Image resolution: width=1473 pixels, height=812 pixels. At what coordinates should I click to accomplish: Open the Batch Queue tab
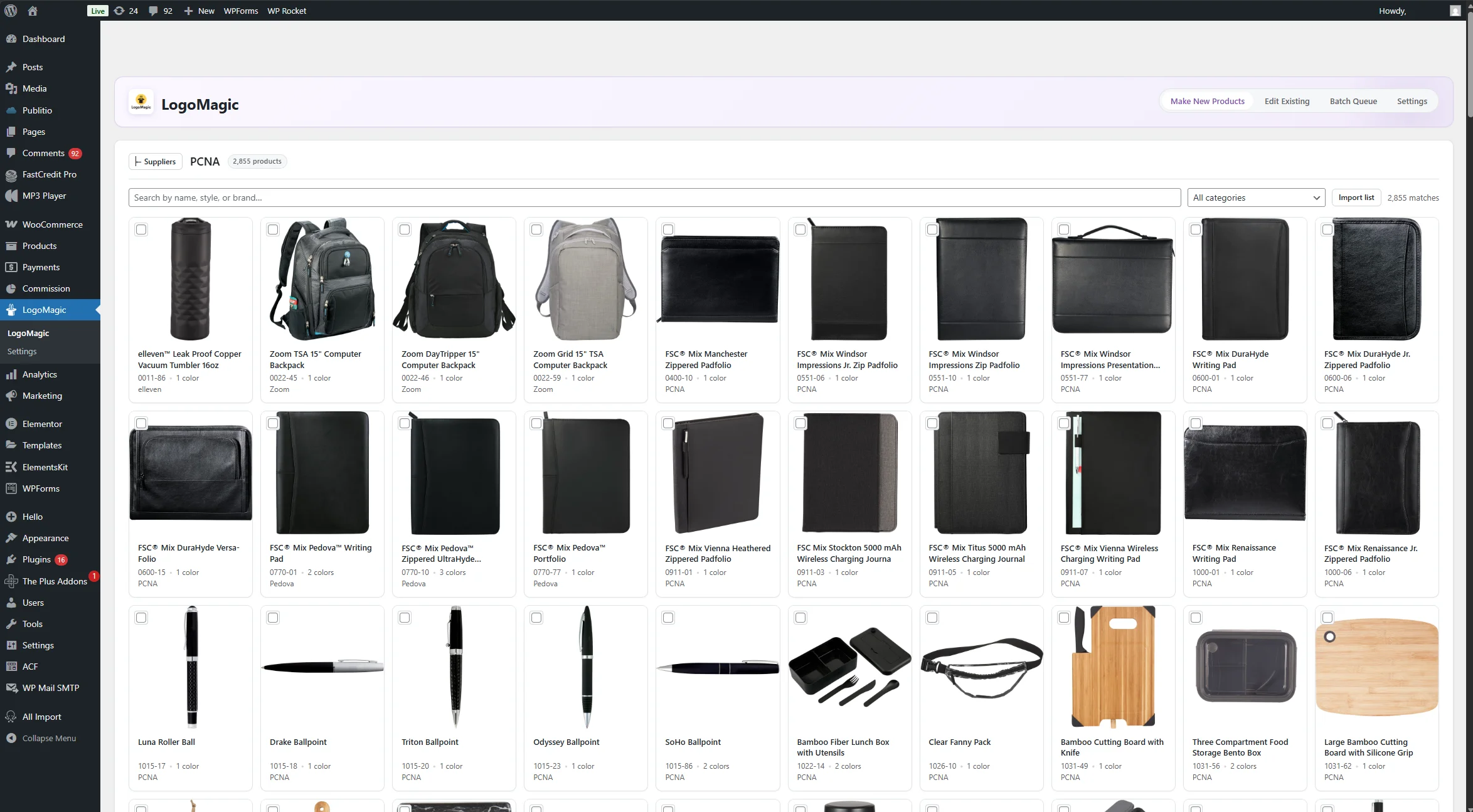click(1353, 101)
